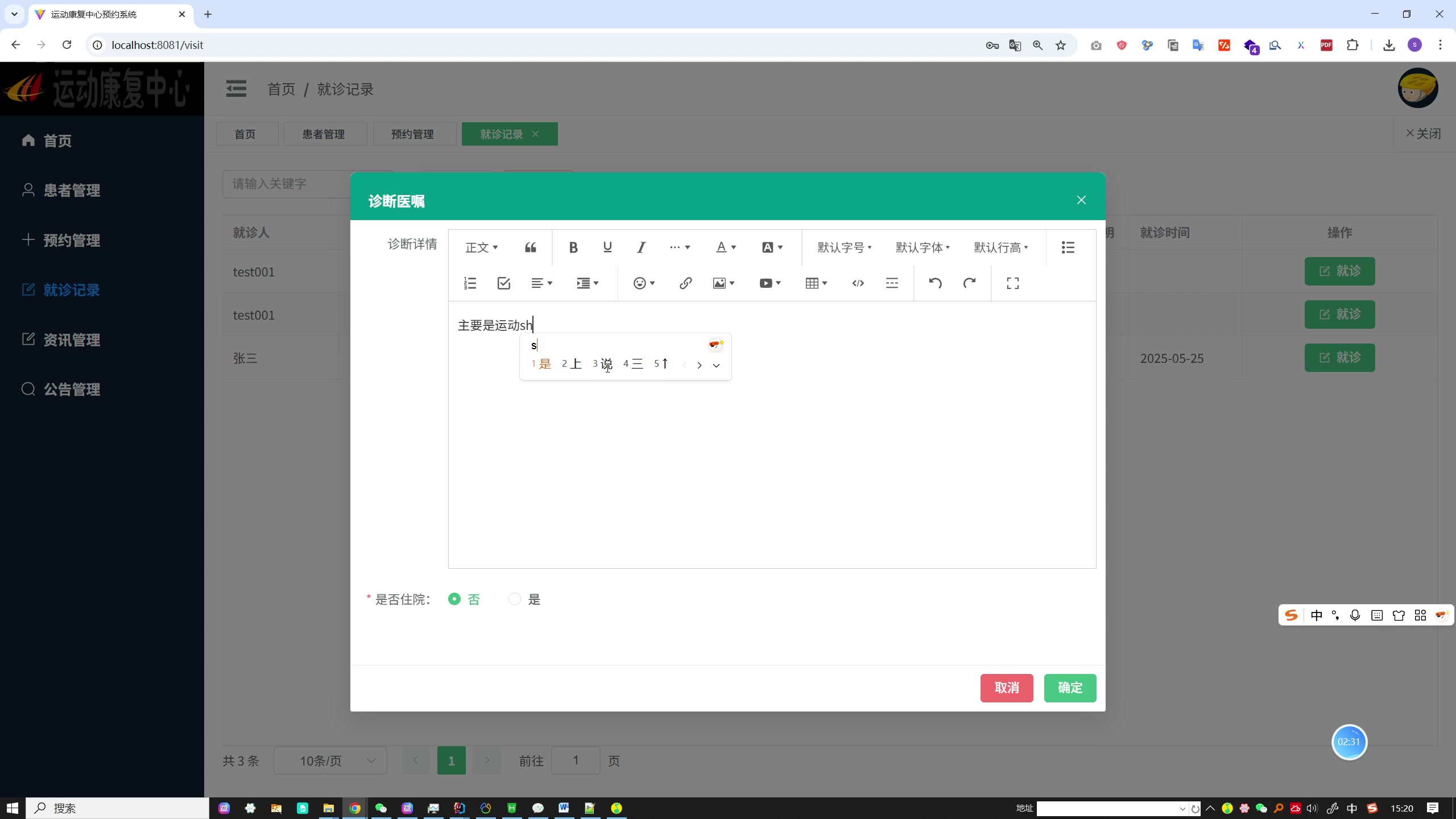Open the 默认字体 font family dropdown
Image resolution: width=1456 pixels, height=819 pixels.
point(923,247)
